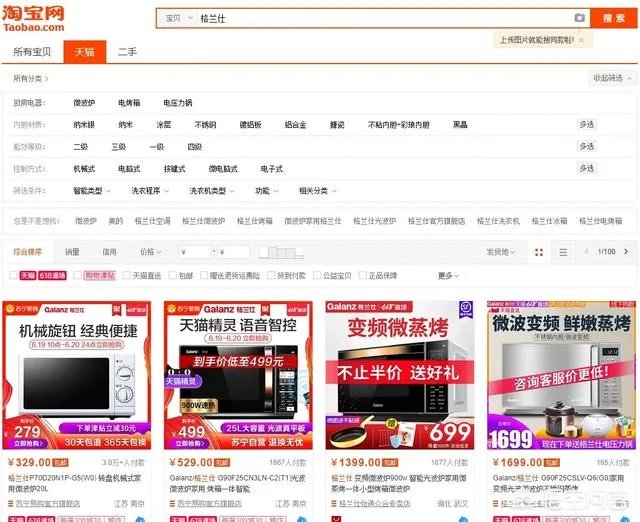Sort results by 信用

coord(109,252)
